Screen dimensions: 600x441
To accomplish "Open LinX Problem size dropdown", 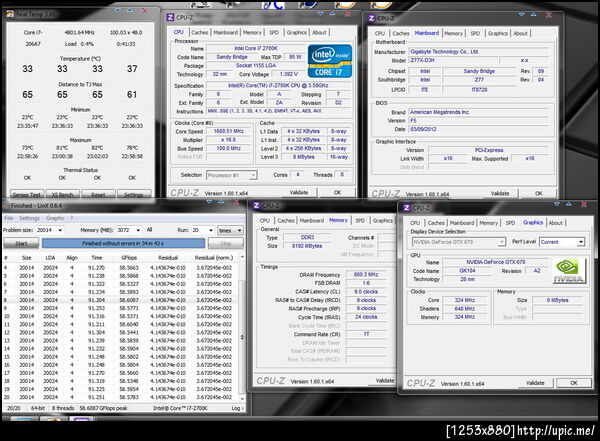I will click(50, 230).
